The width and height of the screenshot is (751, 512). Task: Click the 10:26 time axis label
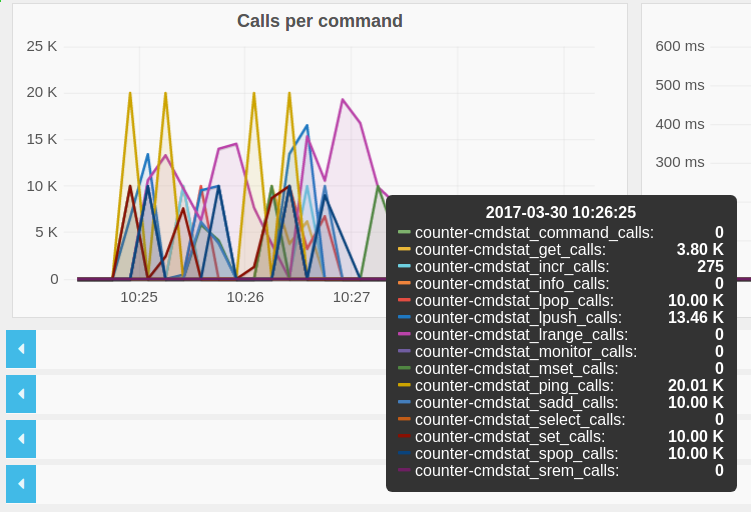(x=245, y=297)
